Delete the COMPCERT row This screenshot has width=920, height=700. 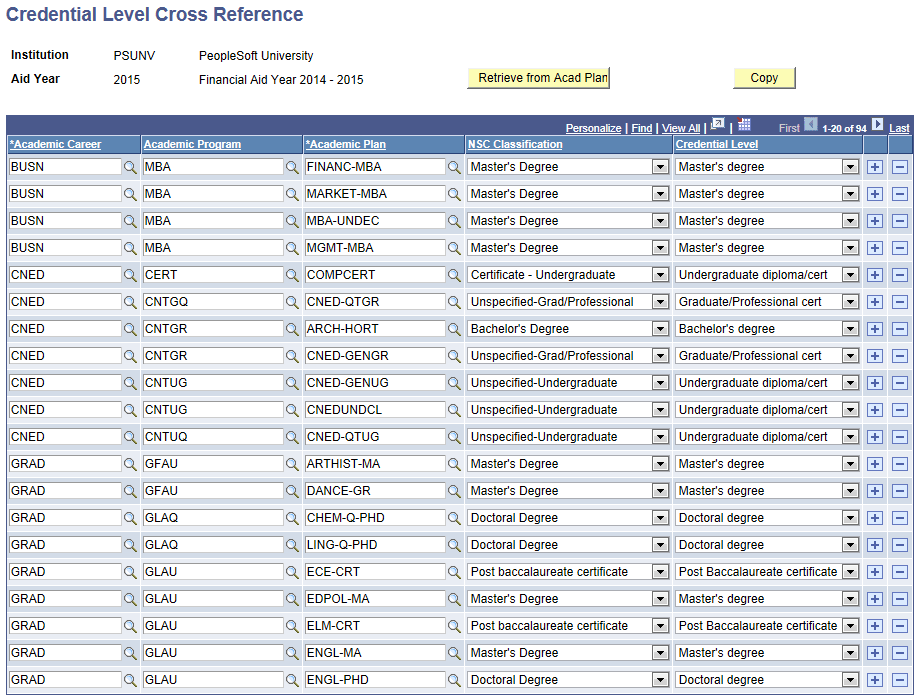pos(899,274)
